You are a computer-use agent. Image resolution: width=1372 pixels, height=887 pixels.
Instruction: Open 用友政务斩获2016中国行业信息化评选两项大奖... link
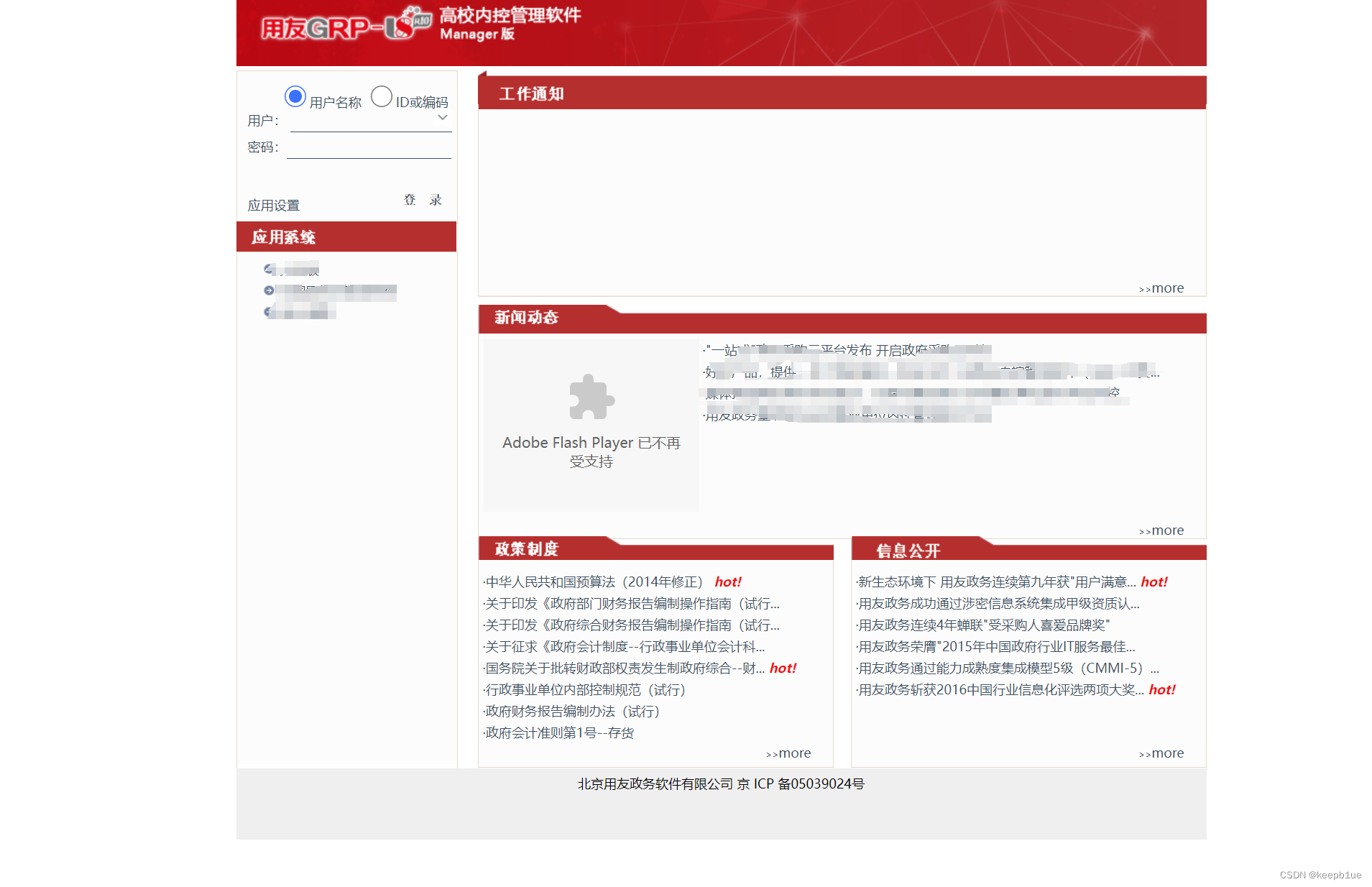[x=1001, y=690]
